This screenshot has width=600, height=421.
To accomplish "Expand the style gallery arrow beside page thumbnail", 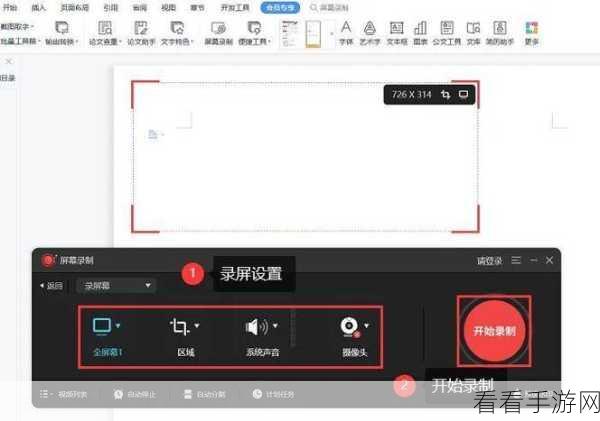I will tap(331, 34).
